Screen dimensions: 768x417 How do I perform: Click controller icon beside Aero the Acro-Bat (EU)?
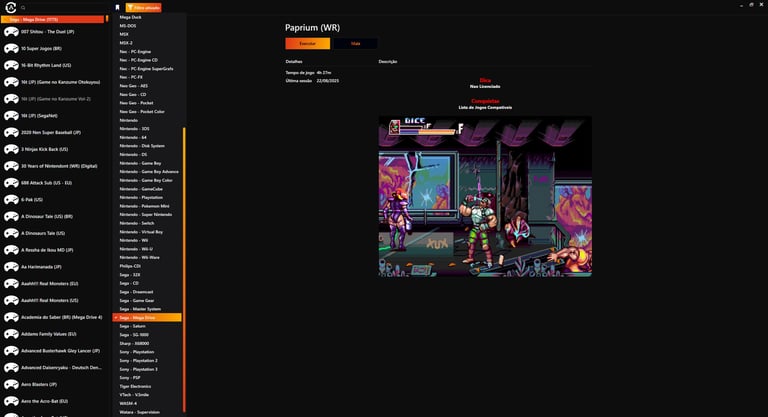11,401
